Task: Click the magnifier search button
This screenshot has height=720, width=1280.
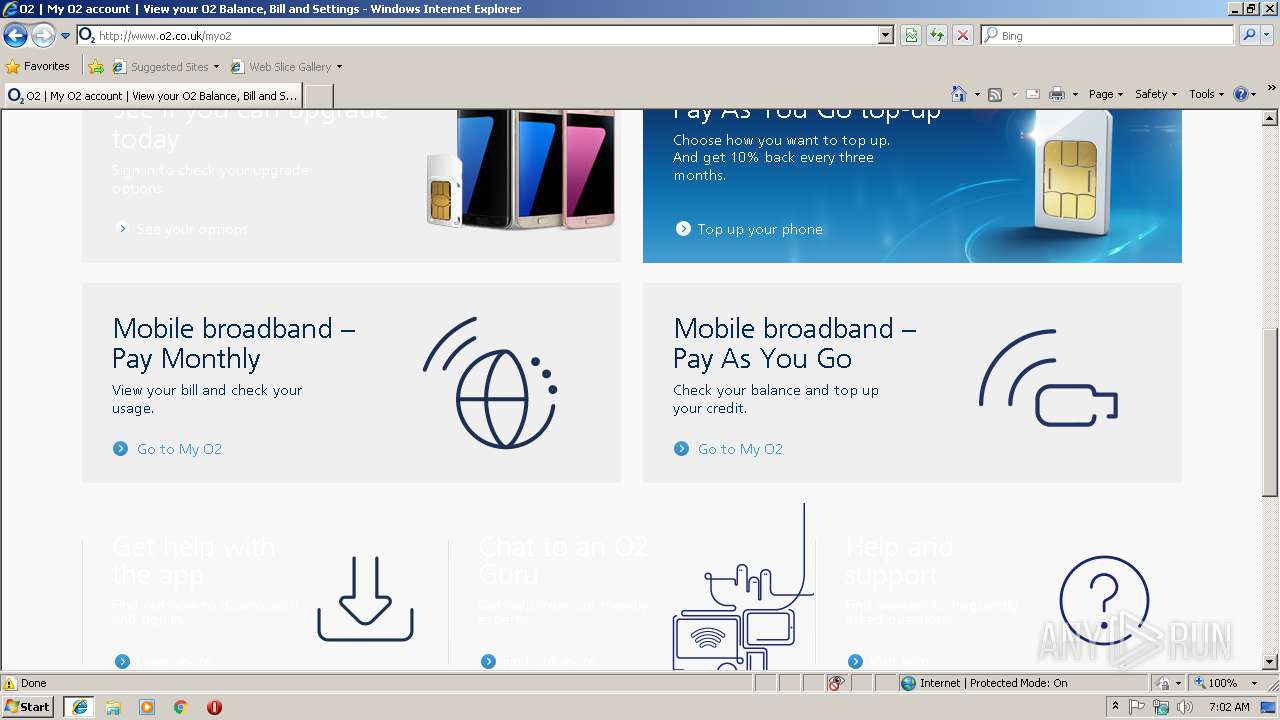Action: click(1248, 36)
